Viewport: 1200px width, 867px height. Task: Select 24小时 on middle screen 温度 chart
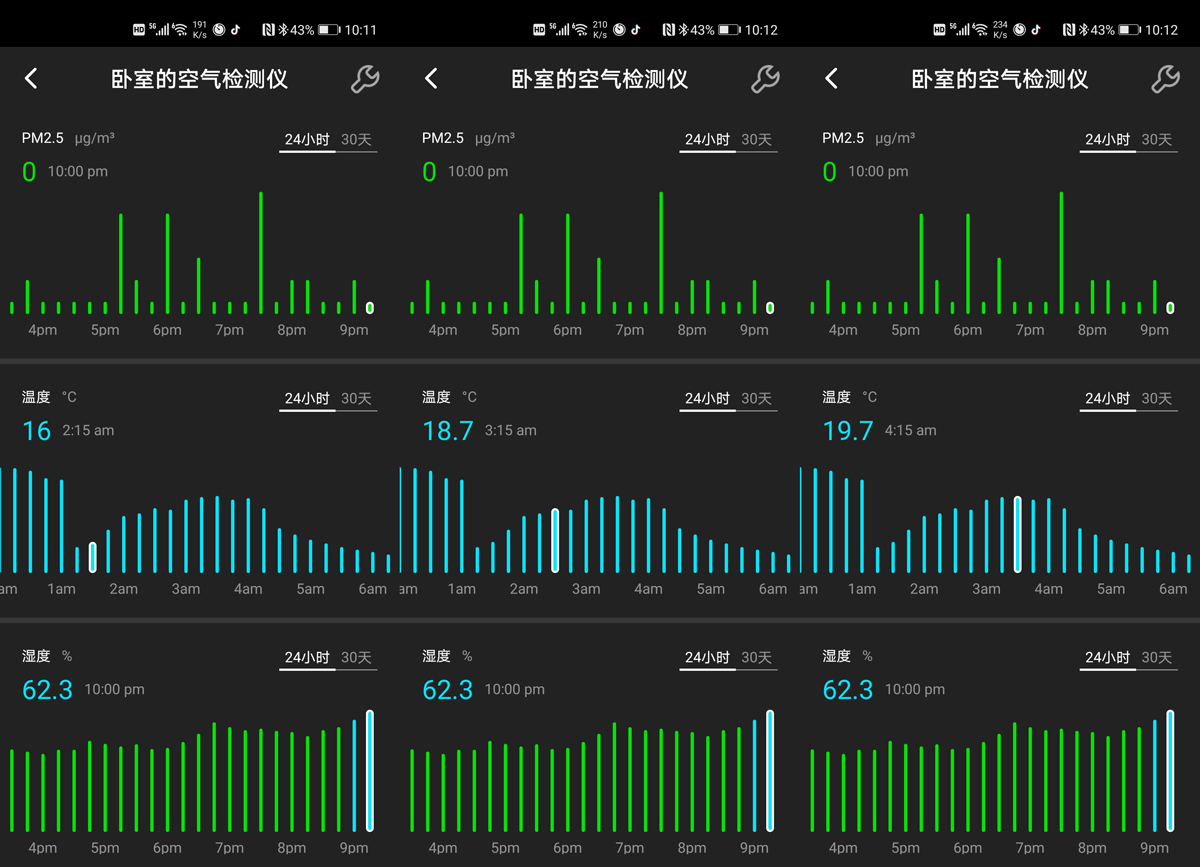click(707, 399)
